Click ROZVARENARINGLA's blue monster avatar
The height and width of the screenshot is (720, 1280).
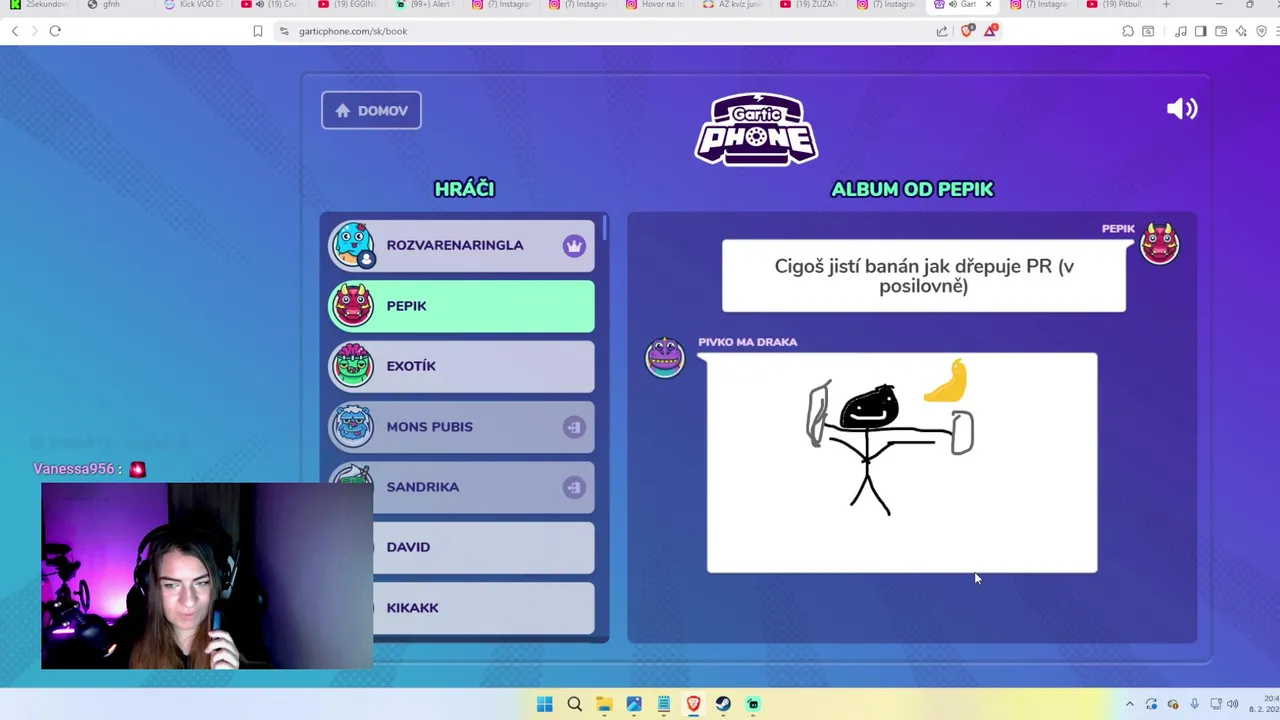click(x=353, y=245)
